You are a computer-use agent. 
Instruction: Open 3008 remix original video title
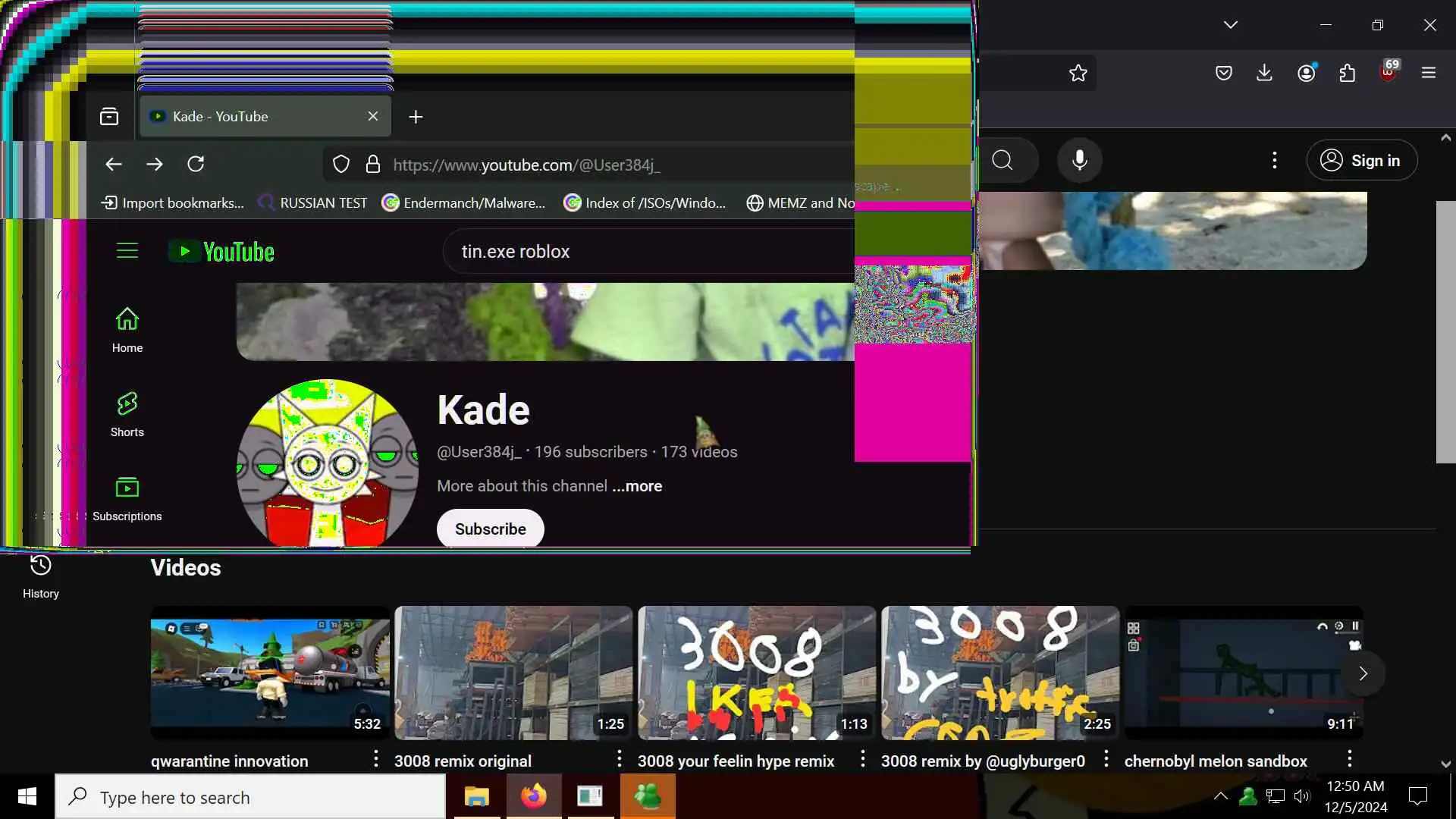pyautogui.click(x=463, y=761)
